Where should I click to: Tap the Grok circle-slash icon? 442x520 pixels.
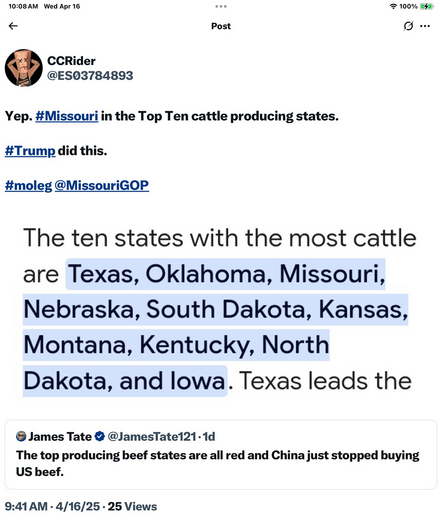[x=408, y=26]
